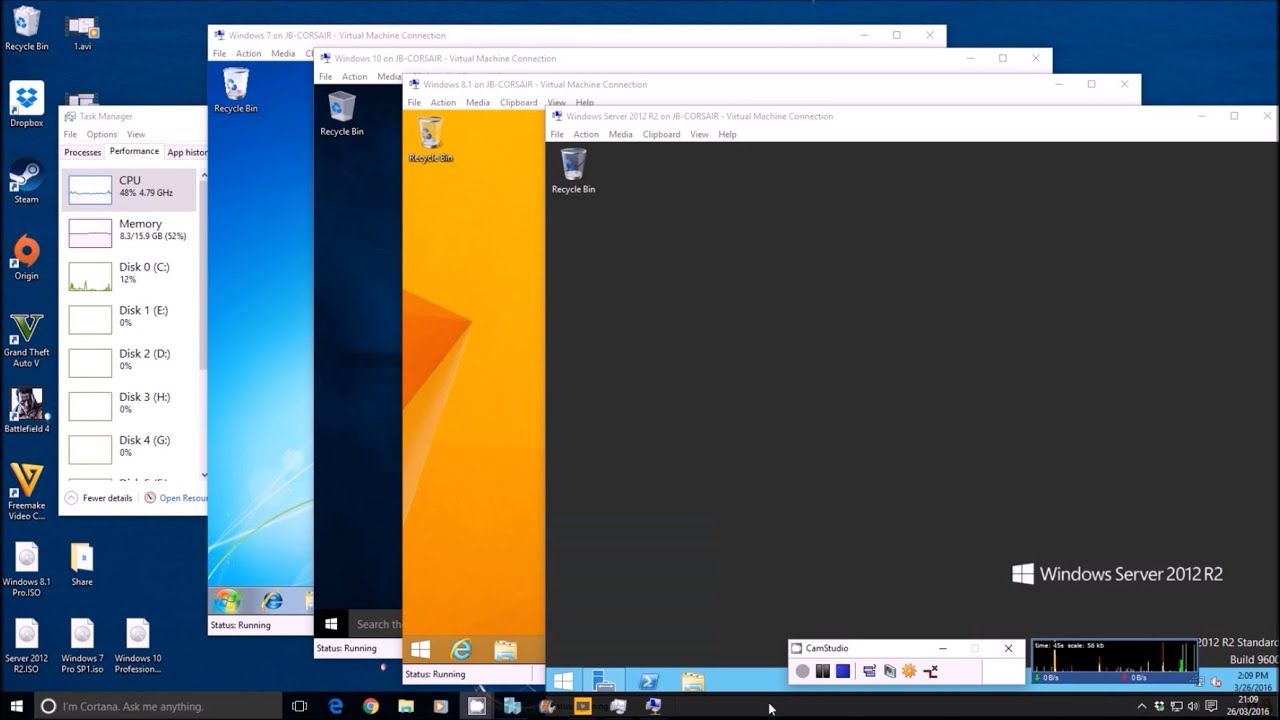Image resolution: width=1280 pixels, height=720 pixels.
Task: Open Microsoft Edge from host taskbar
Action: (336, 706)
